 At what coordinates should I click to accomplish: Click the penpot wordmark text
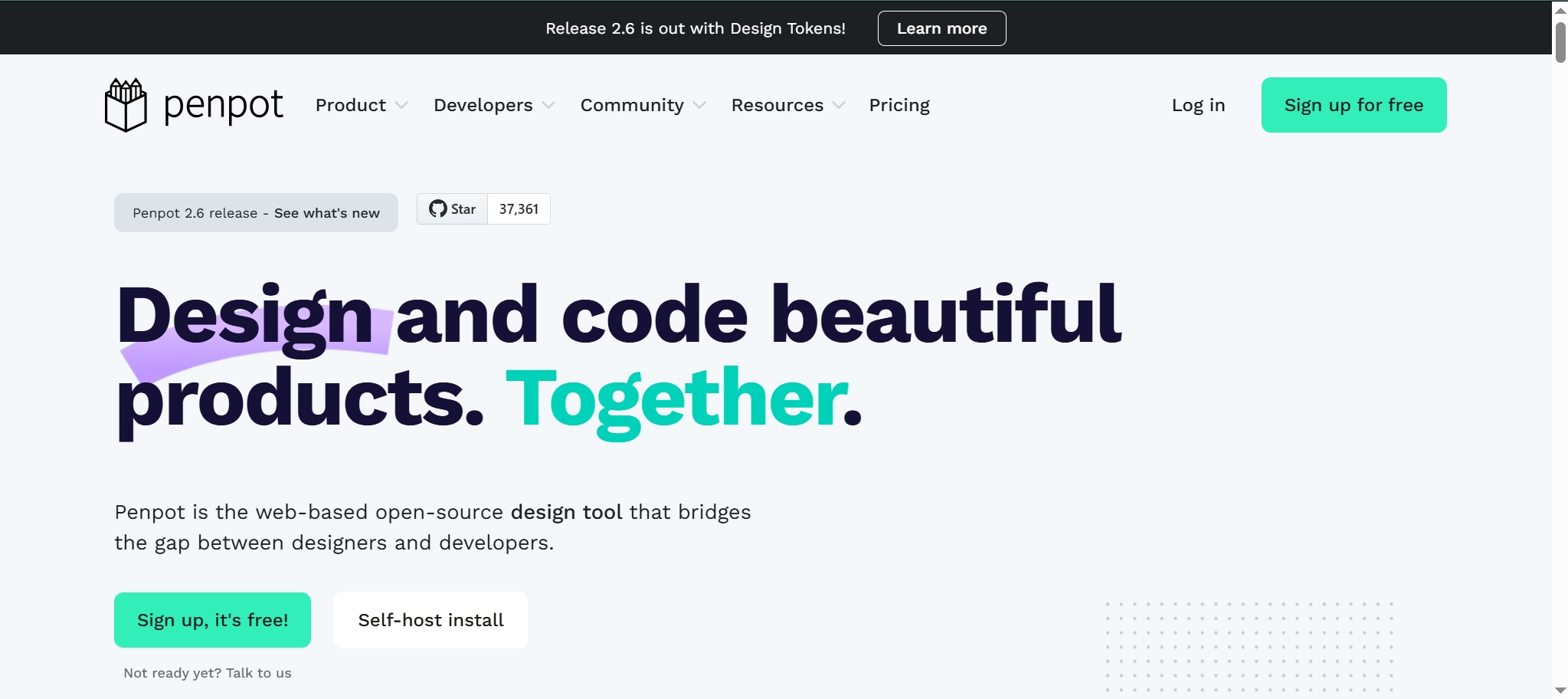(x=223, y=105)
